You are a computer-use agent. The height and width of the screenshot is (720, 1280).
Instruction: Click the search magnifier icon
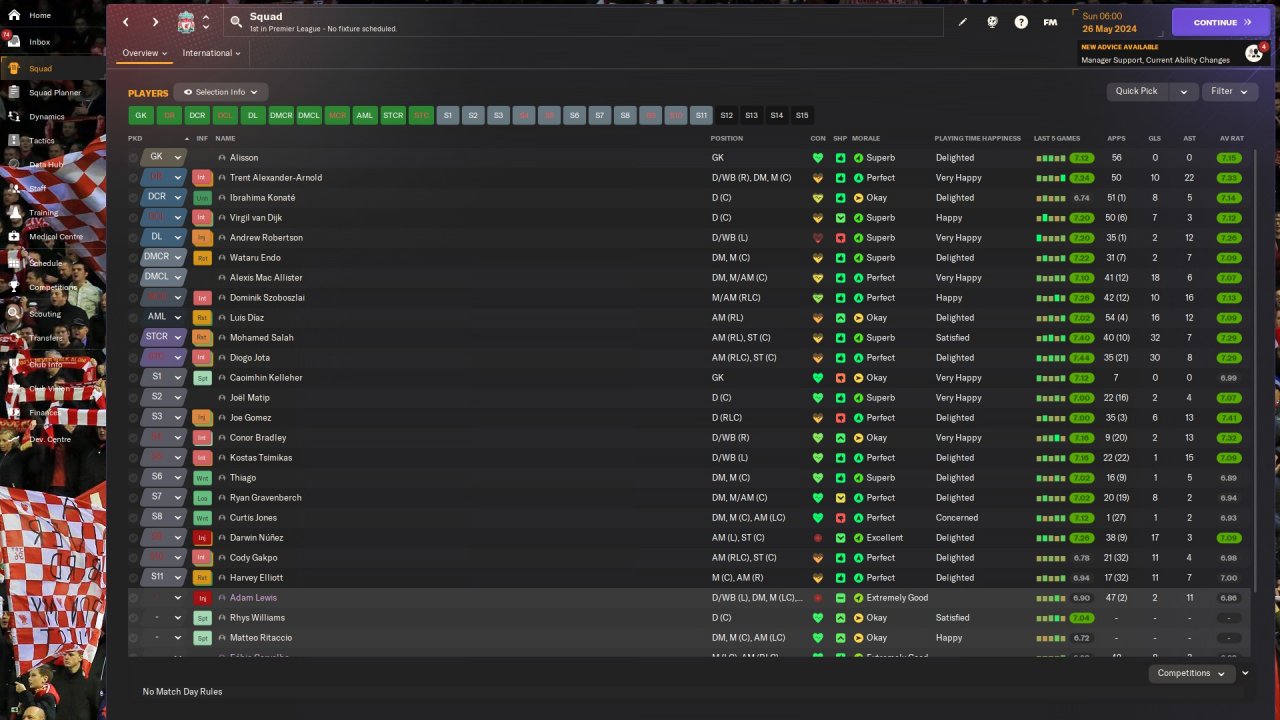(x=236, y=21)
